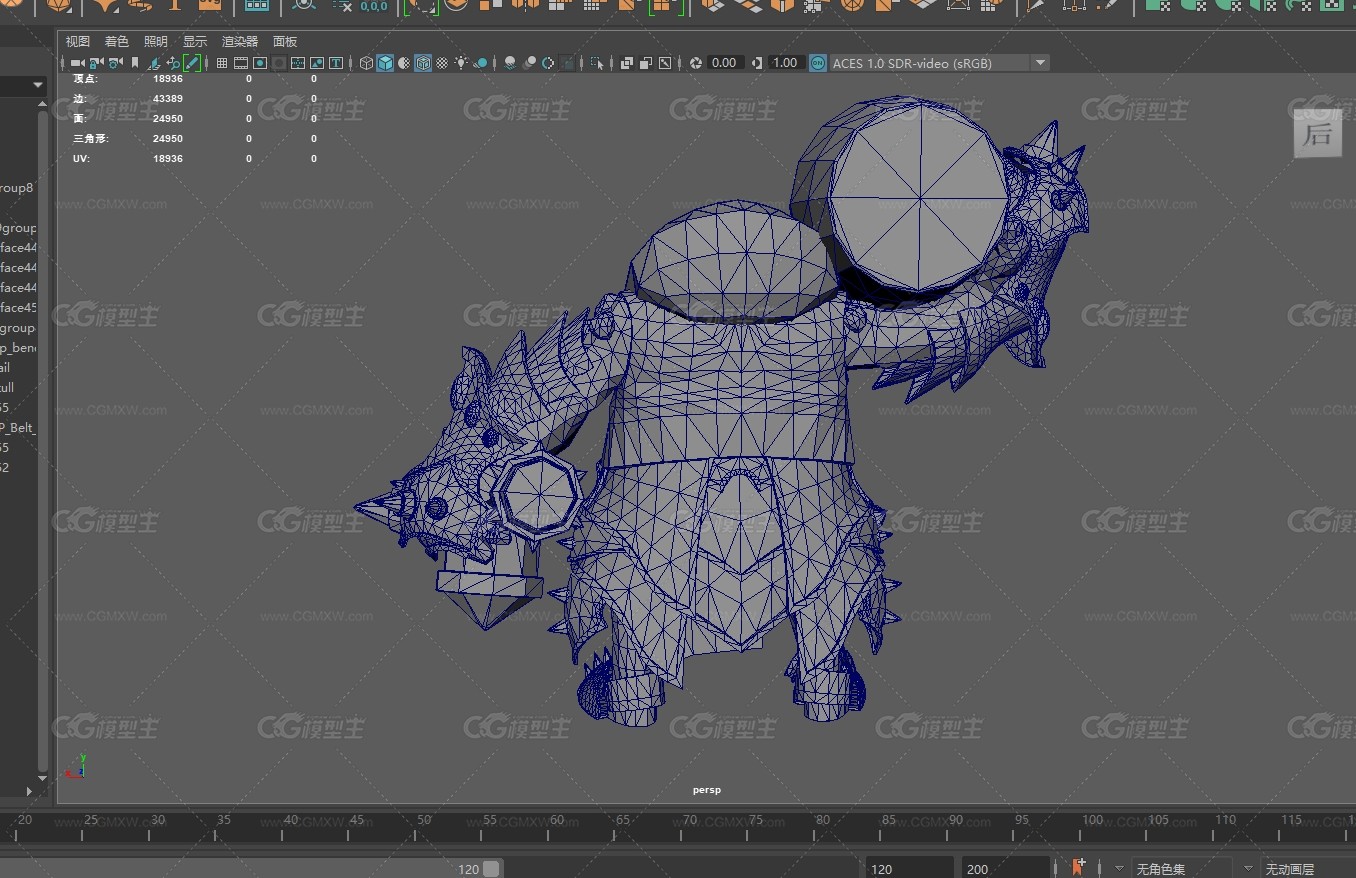Click the Screen Space Ambient Occlusion icon
The height and width of the screenshot is (878, 1356).
(510, 63)
